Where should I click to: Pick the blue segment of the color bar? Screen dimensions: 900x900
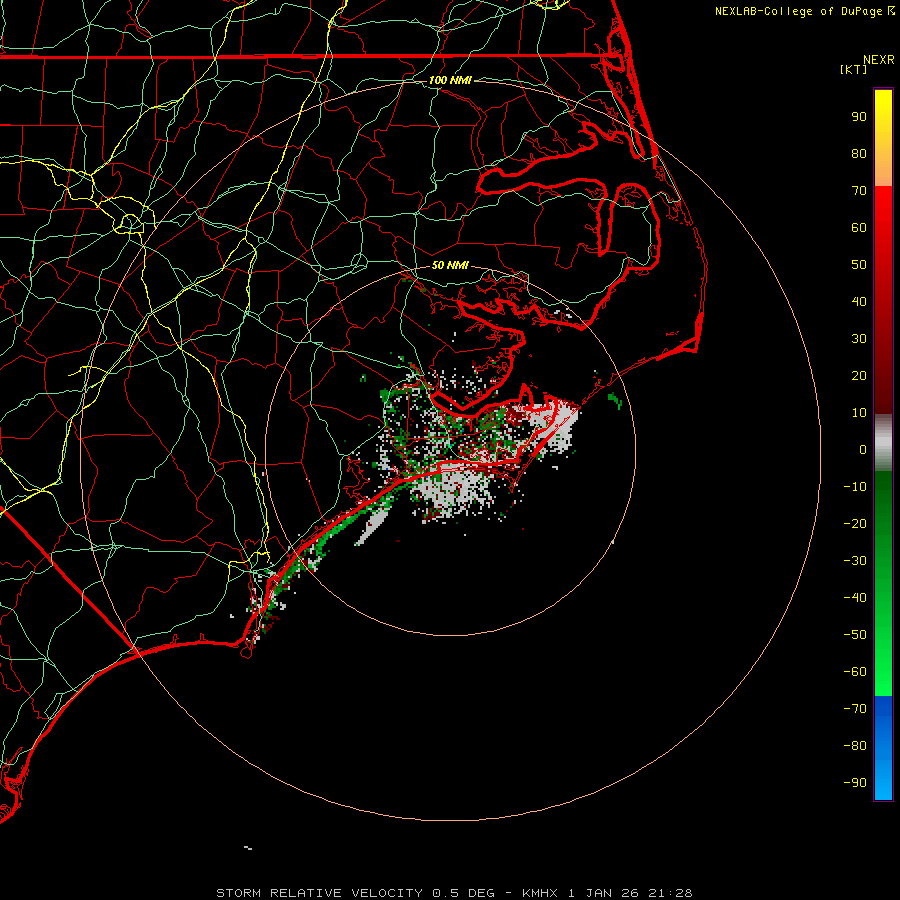[883, 748]
